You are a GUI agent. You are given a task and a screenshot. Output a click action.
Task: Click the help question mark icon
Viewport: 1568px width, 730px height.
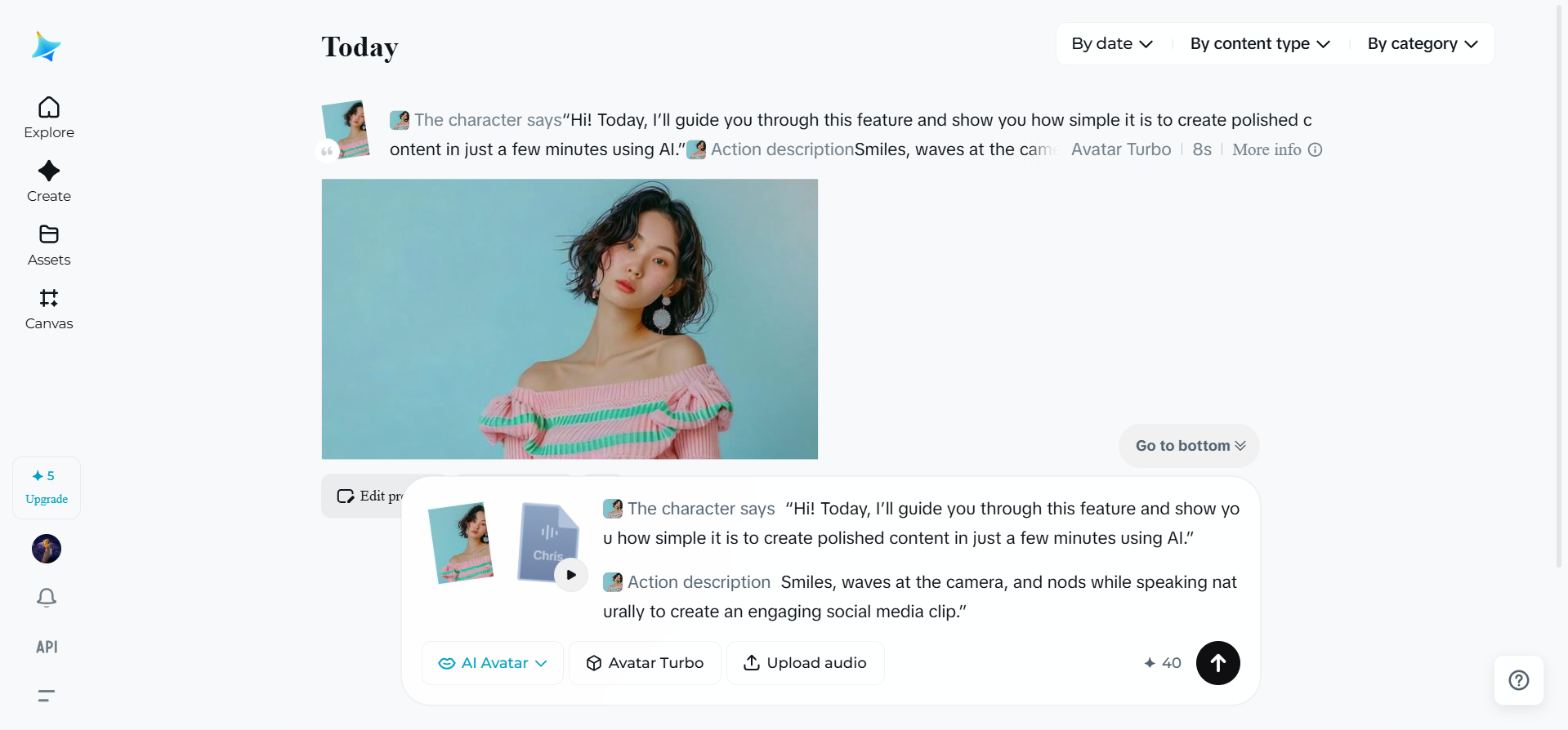(1519, 680)
